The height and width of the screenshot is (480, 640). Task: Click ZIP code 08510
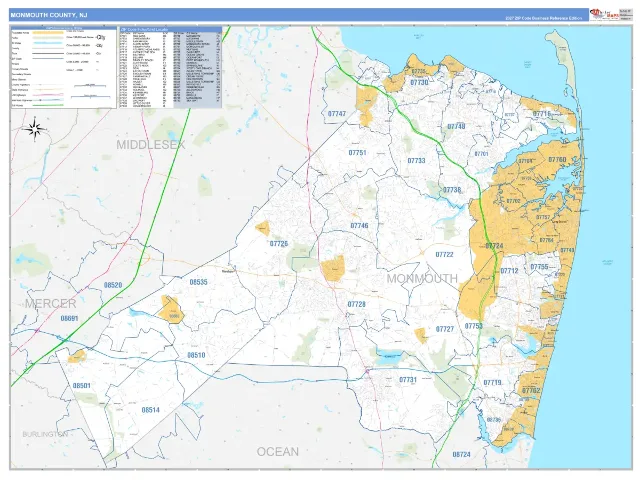pos(196,356)
